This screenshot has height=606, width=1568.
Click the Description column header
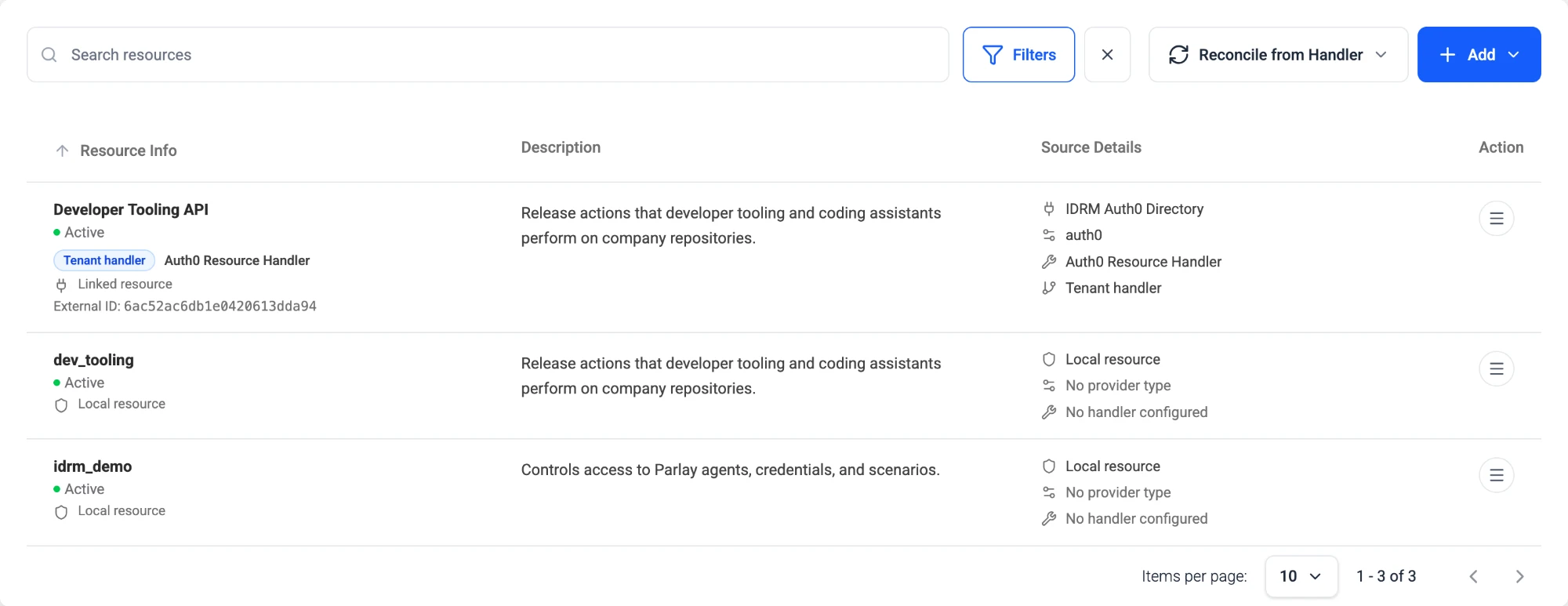[x=561, y=147]
